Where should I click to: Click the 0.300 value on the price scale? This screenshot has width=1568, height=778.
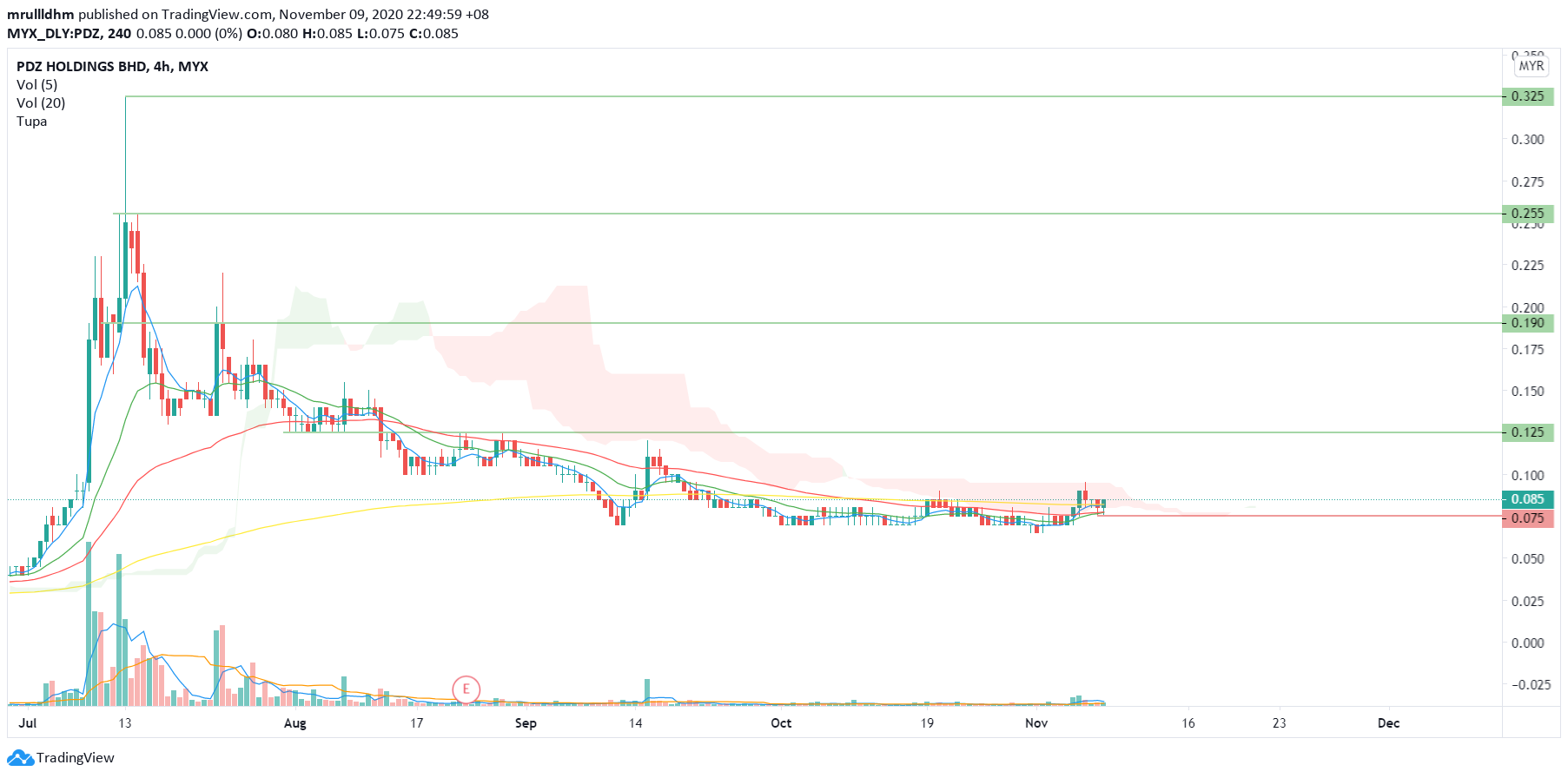[1528, 140]
